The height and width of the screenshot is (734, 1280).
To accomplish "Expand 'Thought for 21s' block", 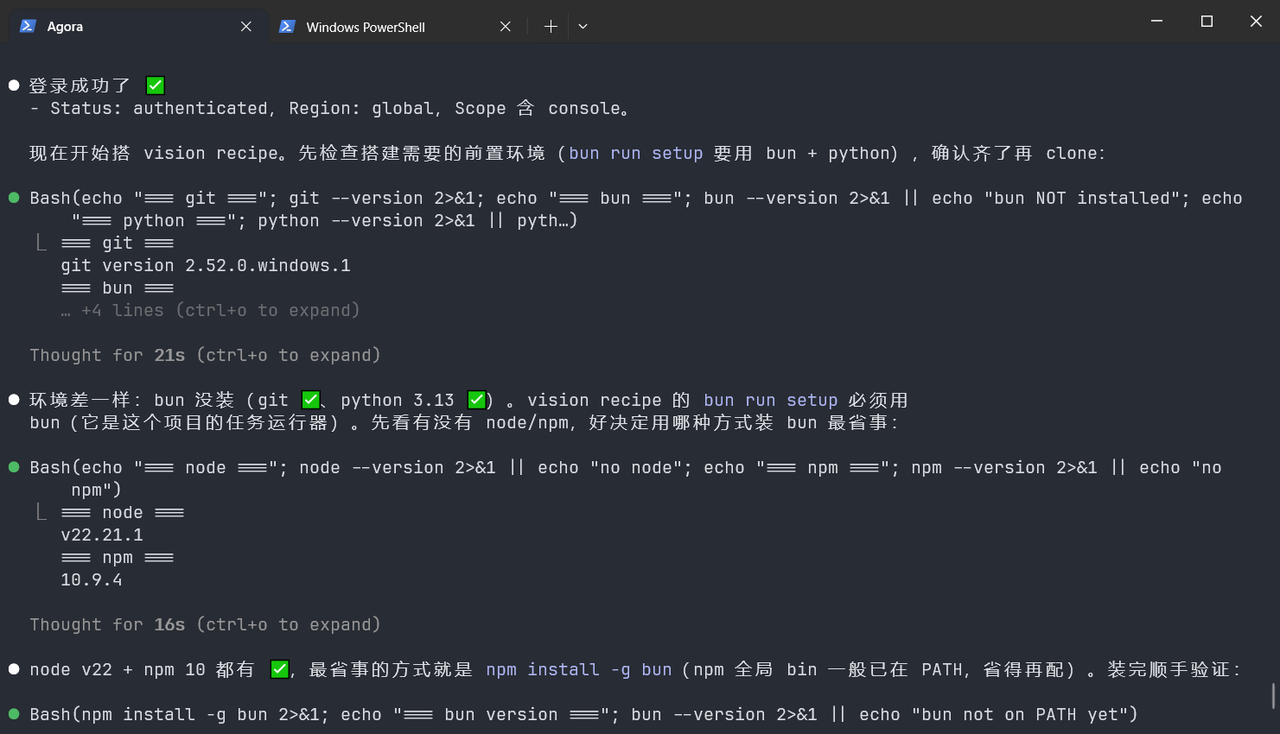I will pyautogui.click(x=205, y=355).
